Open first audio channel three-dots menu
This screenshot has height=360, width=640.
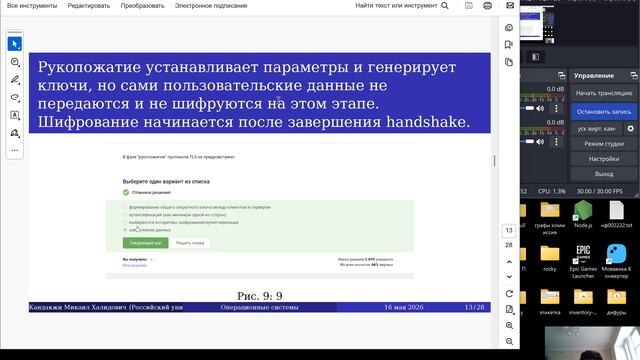(556, 109)
